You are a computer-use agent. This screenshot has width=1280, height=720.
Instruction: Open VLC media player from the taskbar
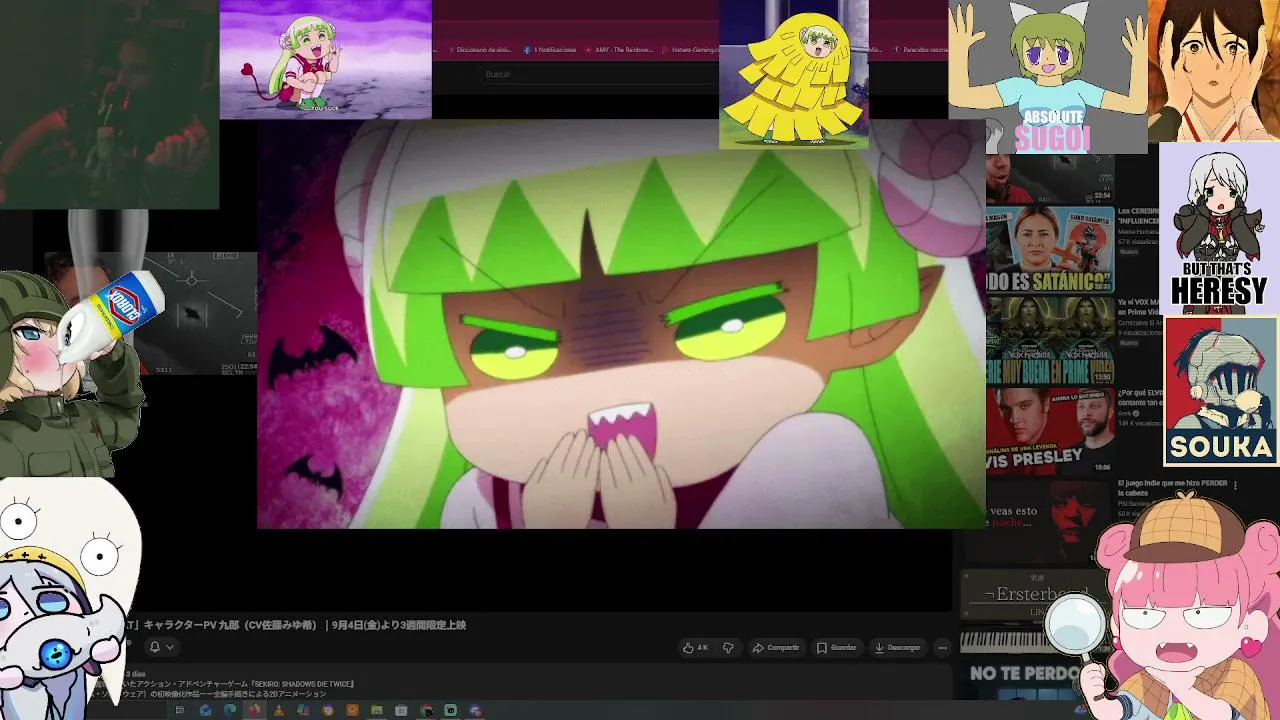coord(278,710)
